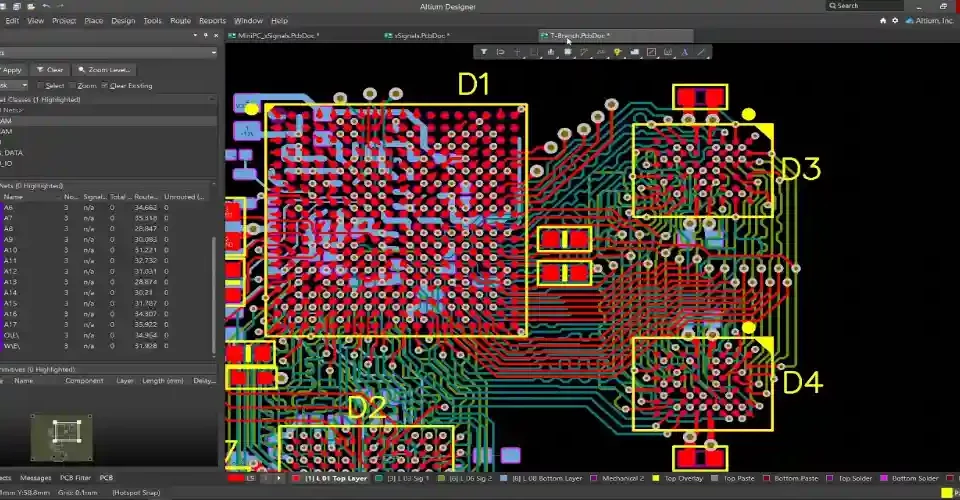Screen dimensions: 960x500
Task: Click the place keepout square icon
Action: click(651, 52)
